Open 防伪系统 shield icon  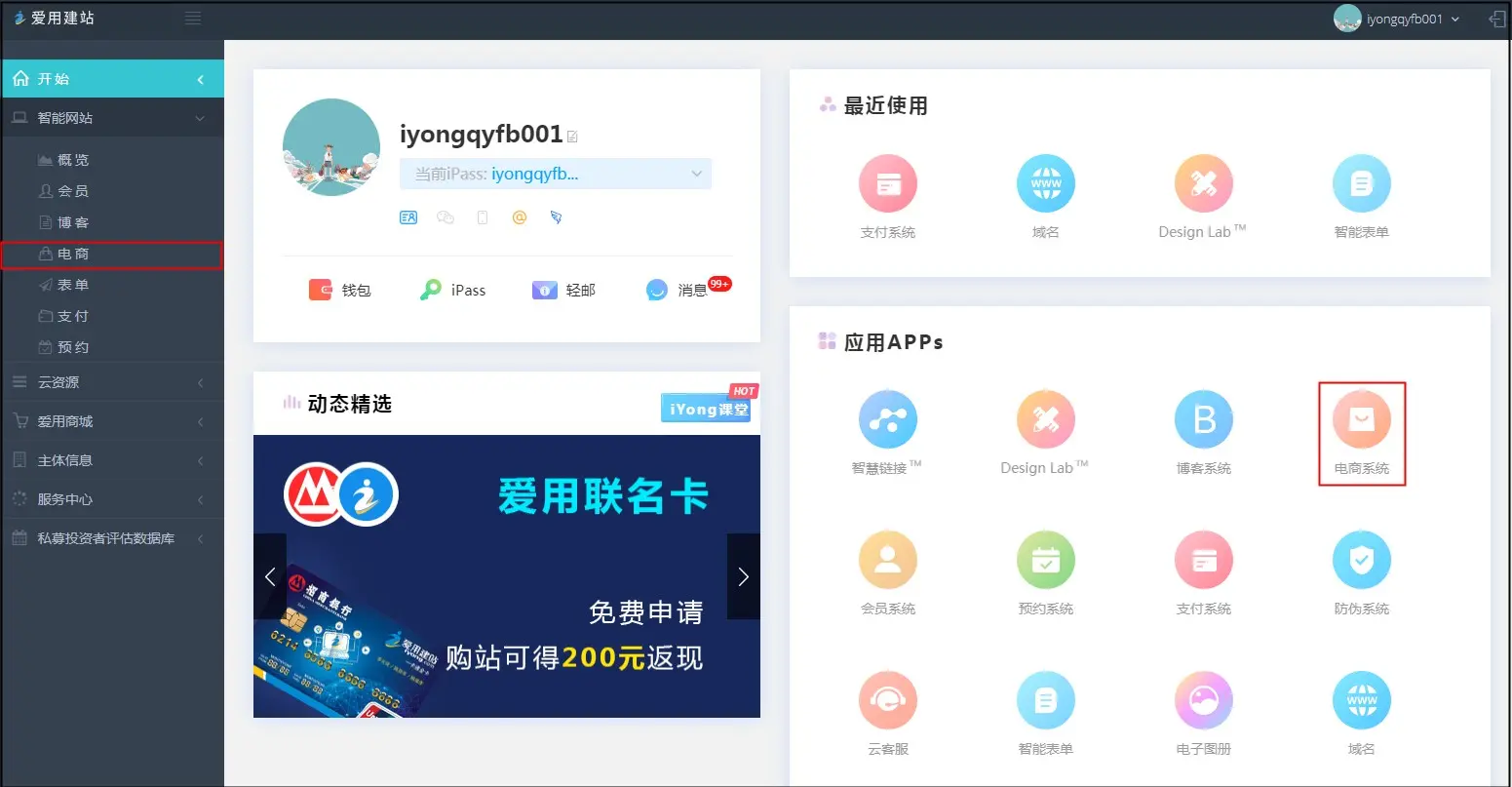pos(1361,561)
